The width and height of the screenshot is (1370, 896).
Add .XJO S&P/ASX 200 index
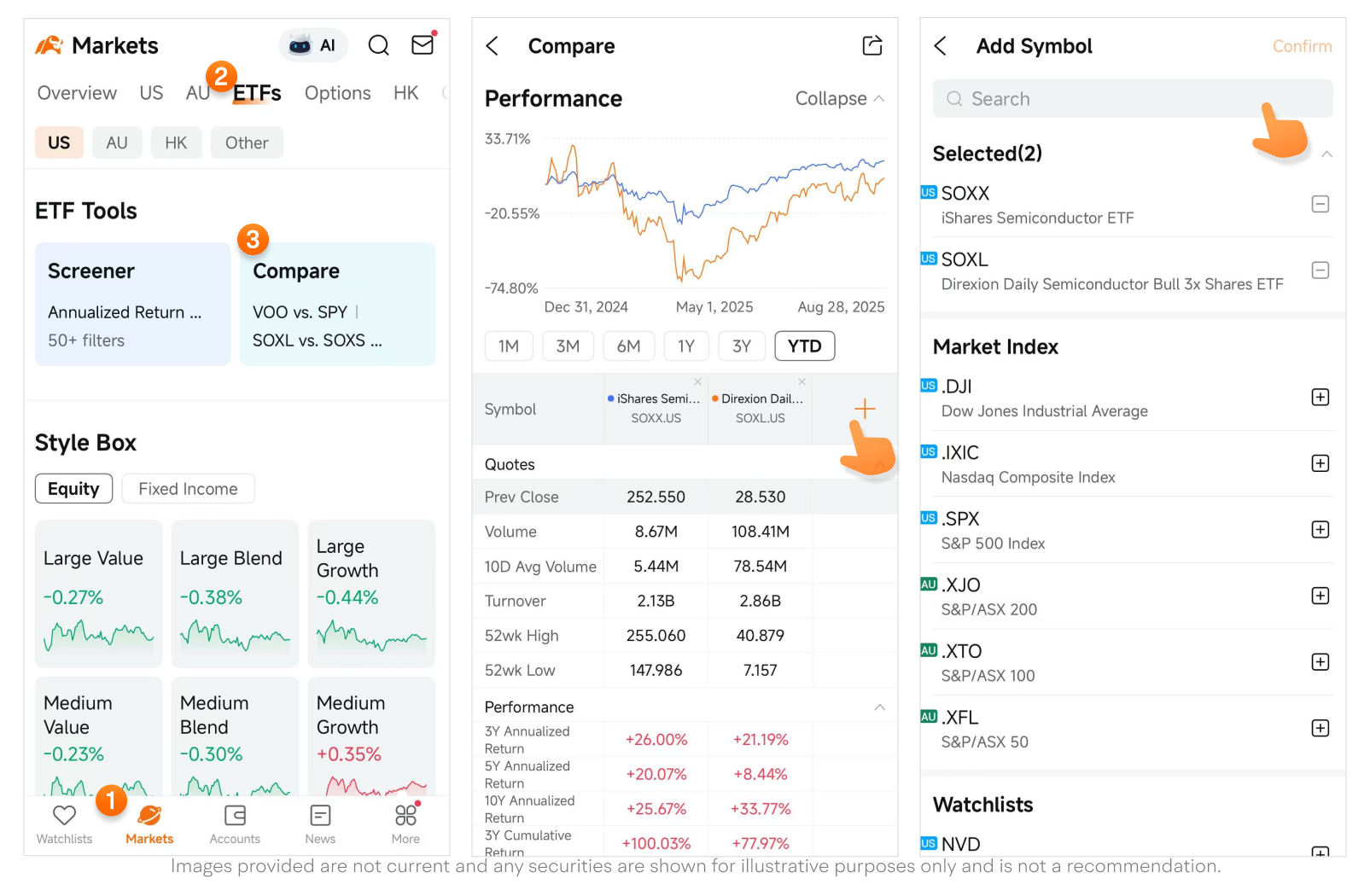pos(1320,596)
